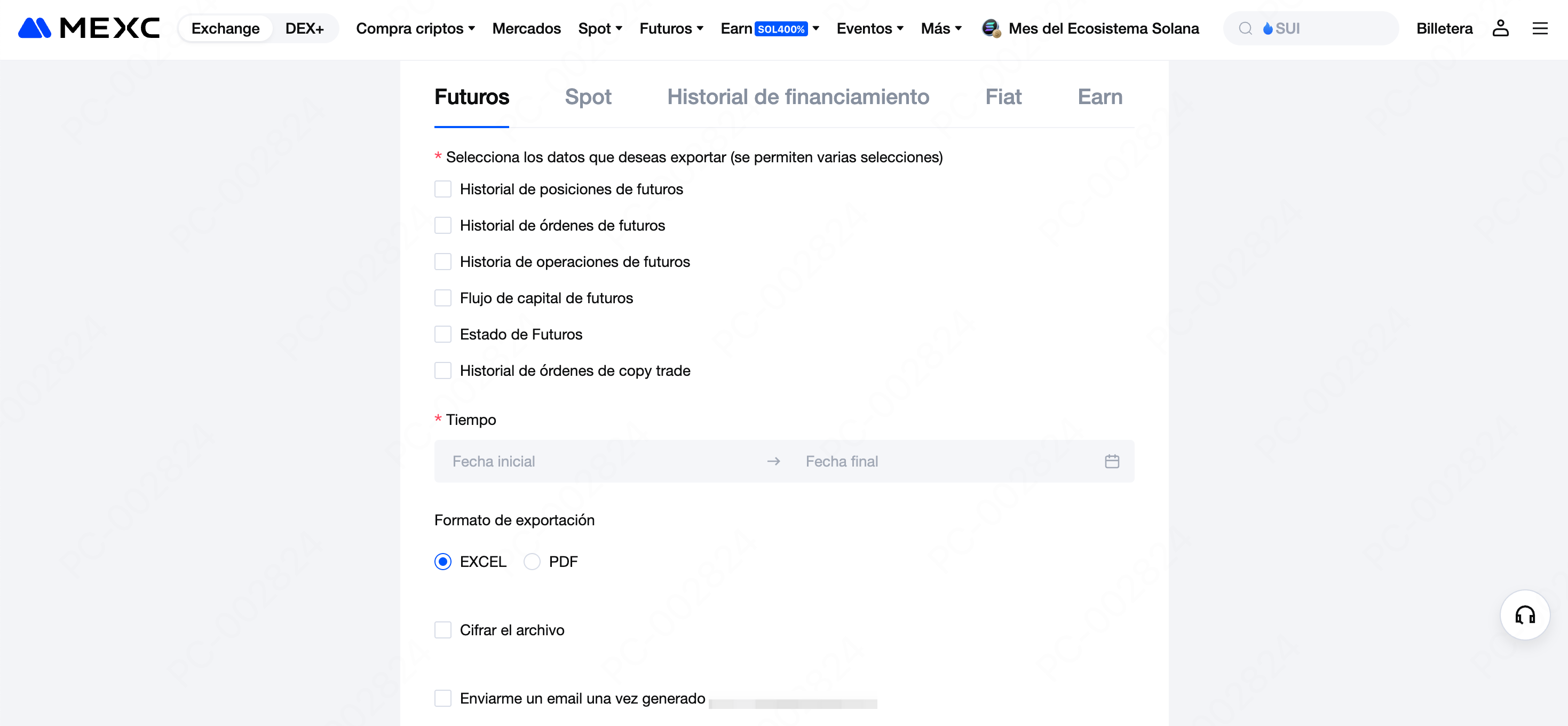The height and width of the screenshot is (726, 1568).
Task: Click the calendar icon in date field
Action: (1112, 461)
